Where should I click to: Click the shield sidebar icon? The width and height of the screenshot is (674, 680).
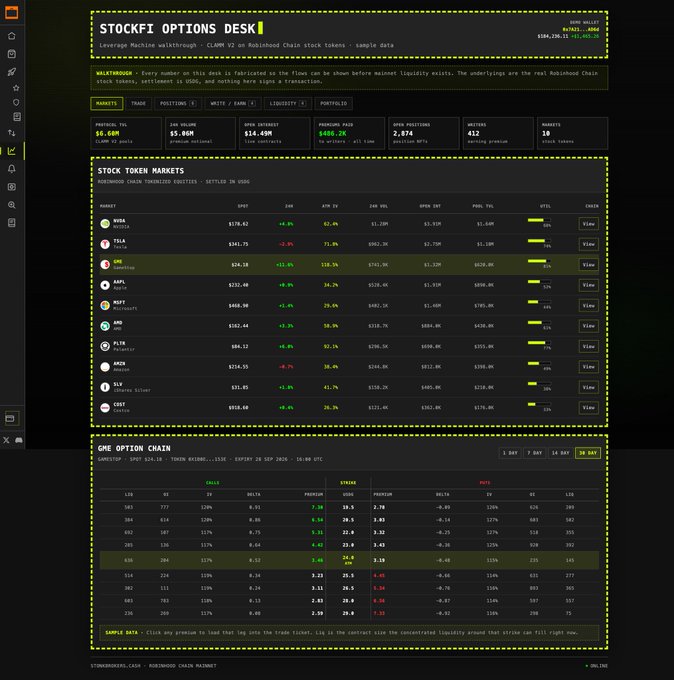[x=16, y=102]
